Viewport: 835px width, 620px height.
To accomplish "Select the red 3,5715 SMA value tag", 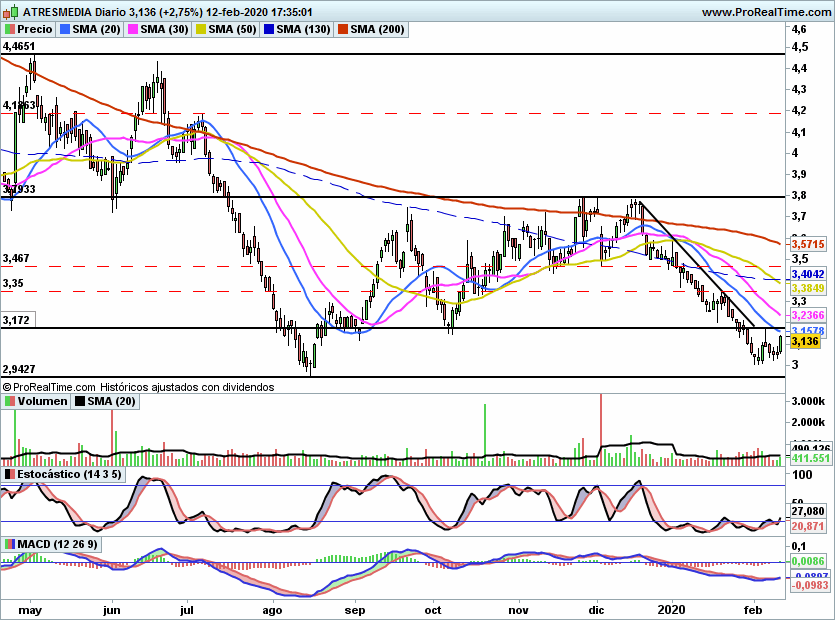I will click(x=808, y=244).
